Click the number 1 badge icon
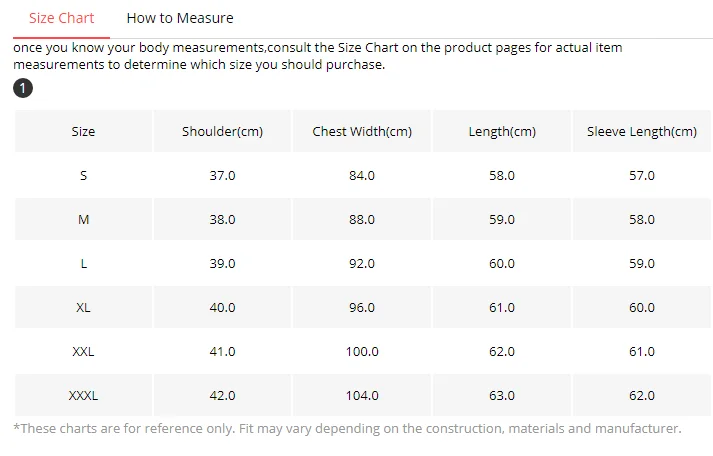 coord(23,89)
